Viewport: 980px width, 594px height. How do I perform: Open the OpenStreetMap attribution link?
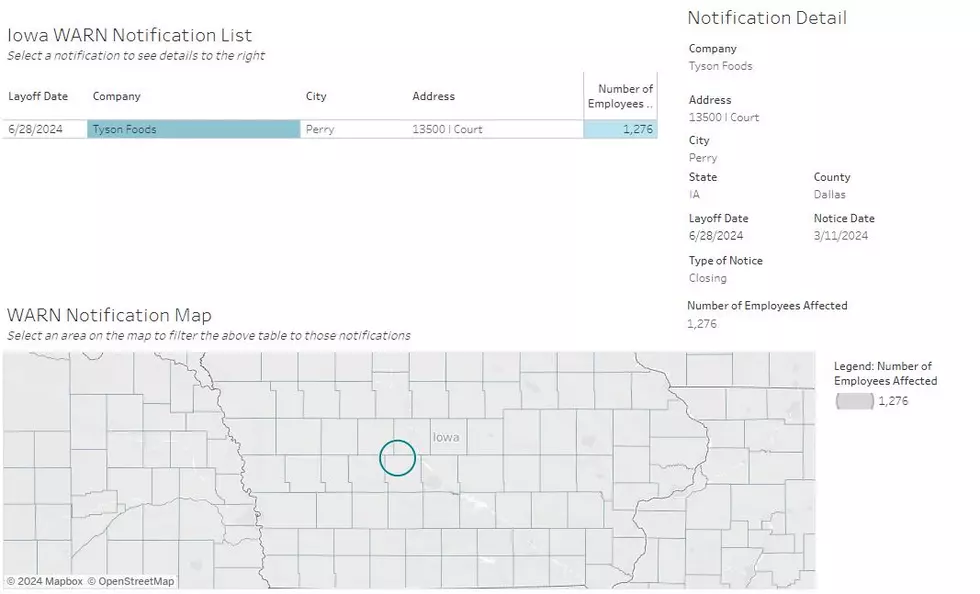click(x=131, y=581)
